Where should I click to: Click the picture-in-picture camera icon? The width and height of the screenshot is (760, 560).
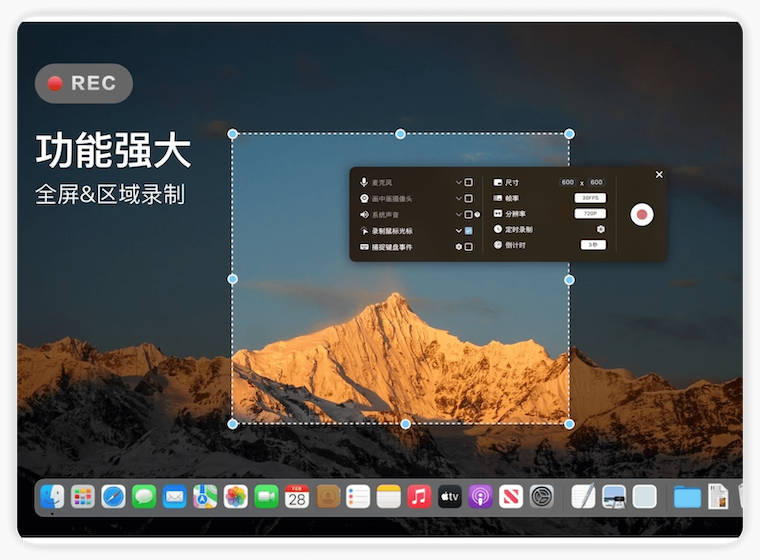[x=364, y=199]
